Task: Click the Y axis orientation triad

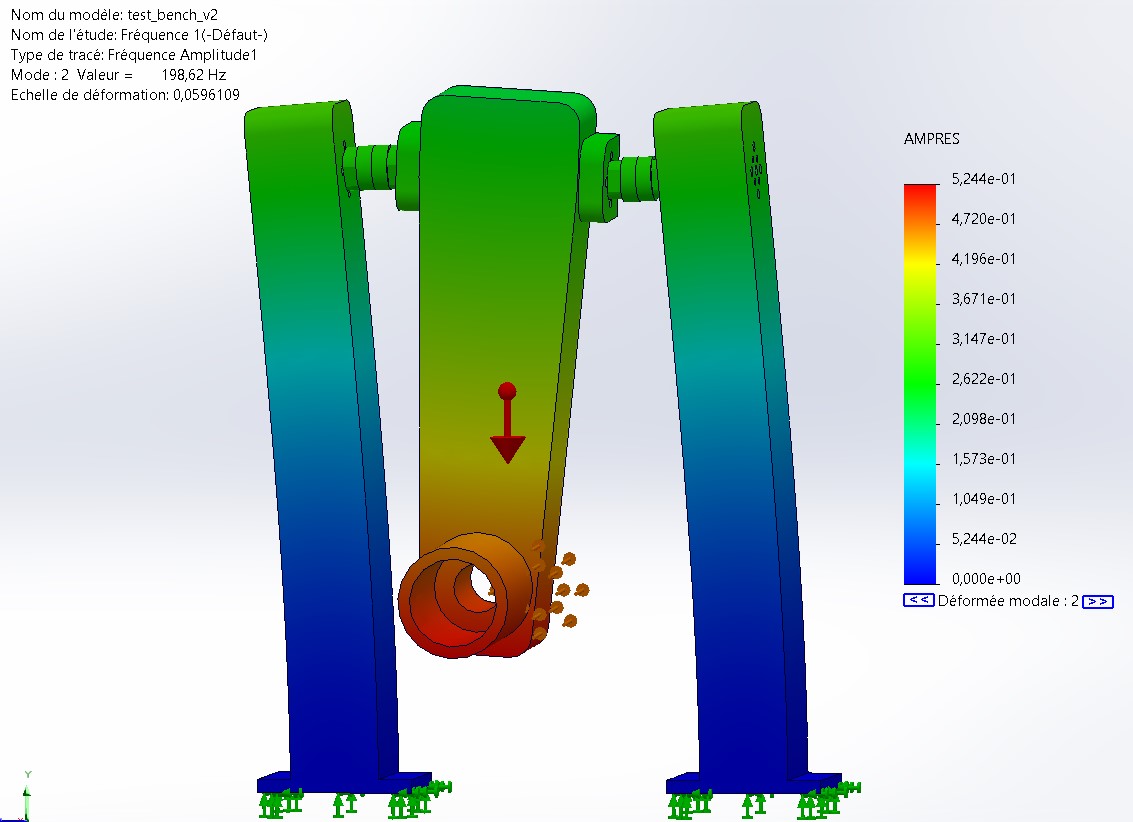Action: pyautogui.click(x=27, y=795)
